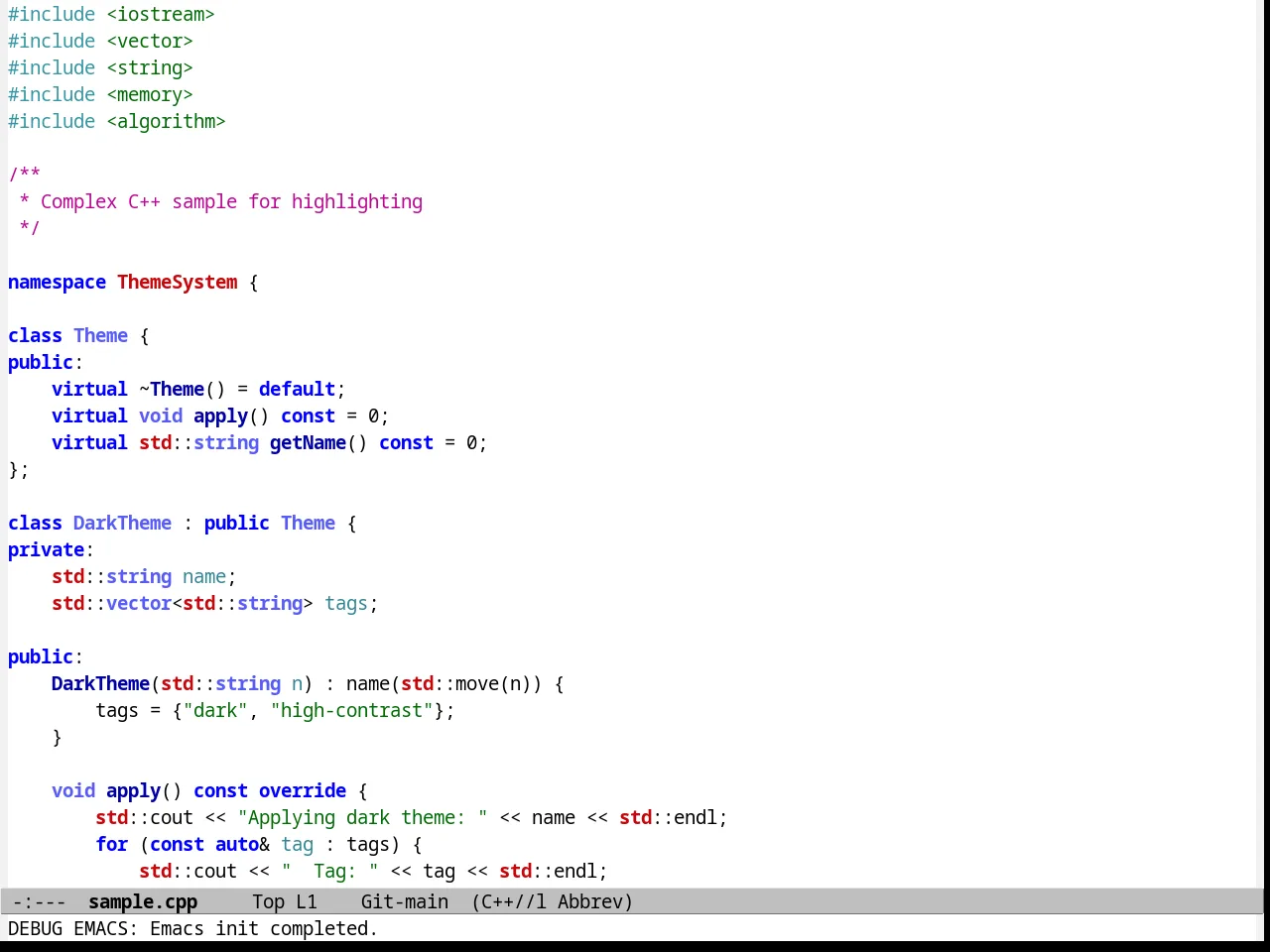Click the comment 'Complex C++ sample for highlighting'

[231, 201]
